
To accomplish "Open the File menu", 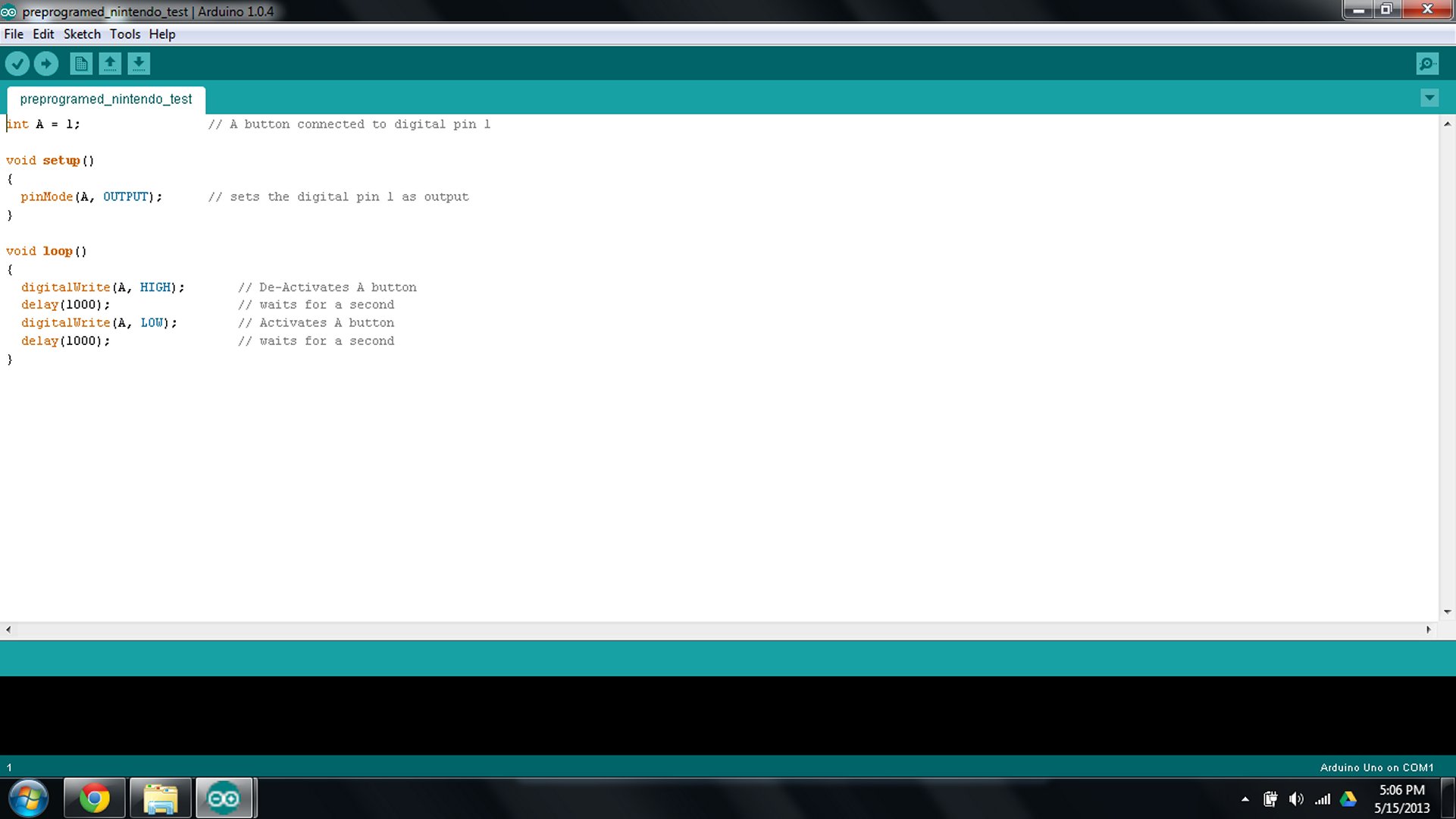I will tap(14, 33).
